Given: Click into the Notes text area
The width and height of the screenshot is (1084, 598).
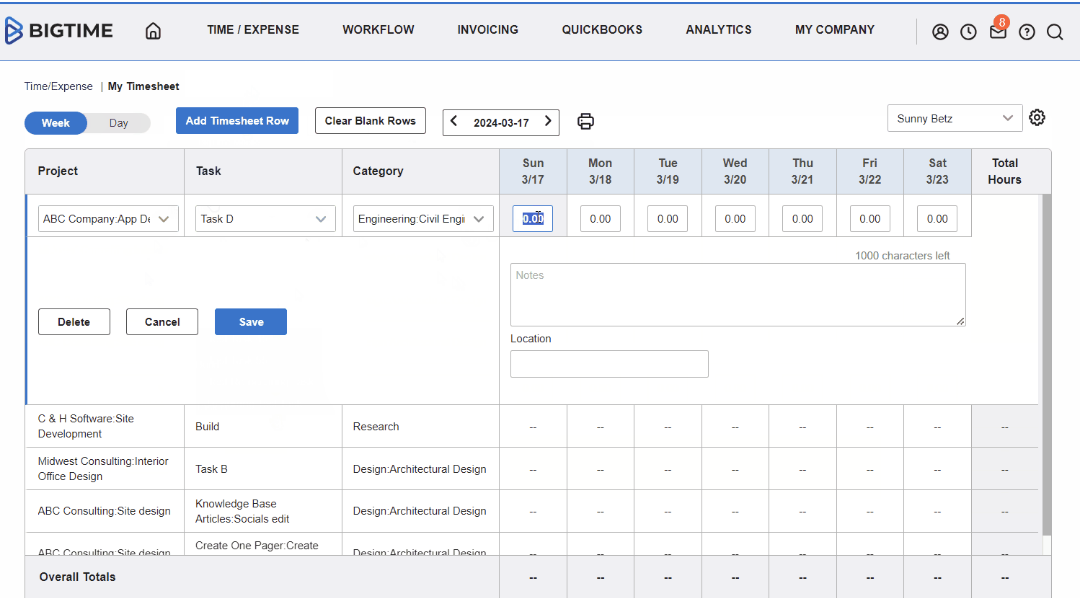Looking at the screenshot, I should [x=738, y=295].
